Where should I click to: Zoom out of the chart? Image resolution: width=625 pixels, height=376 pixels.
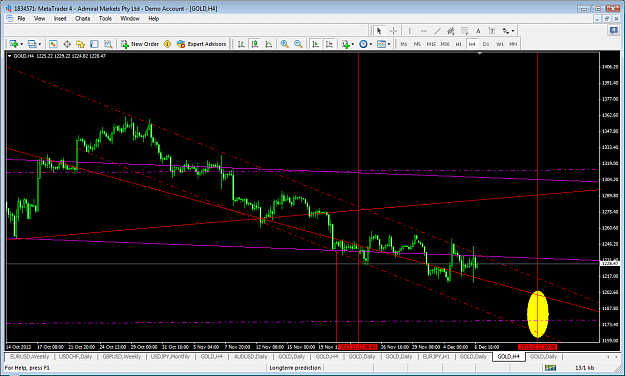click(298, 44)
